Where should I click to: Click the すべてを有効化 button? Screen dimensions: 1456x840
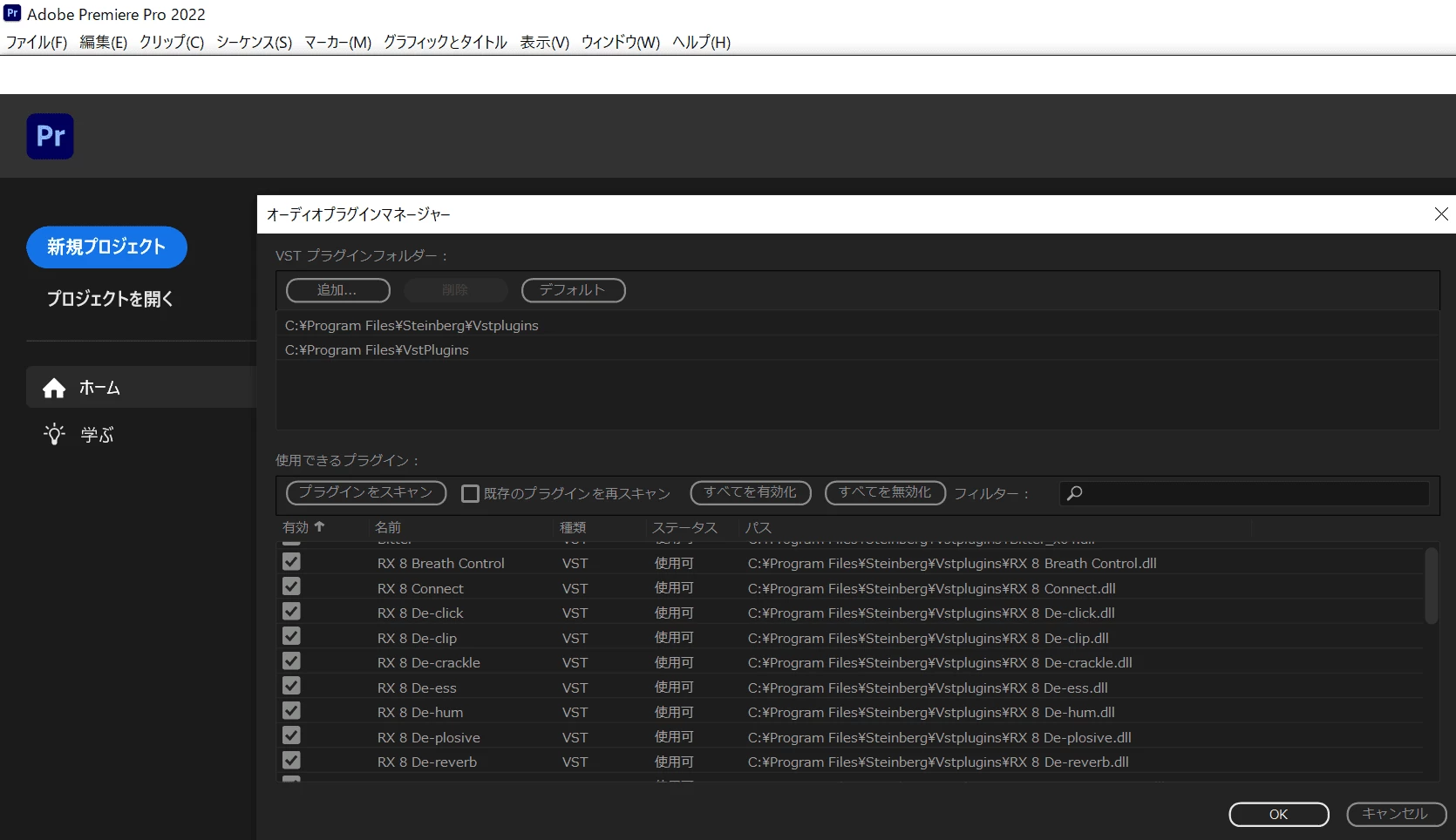pos(750,492)
